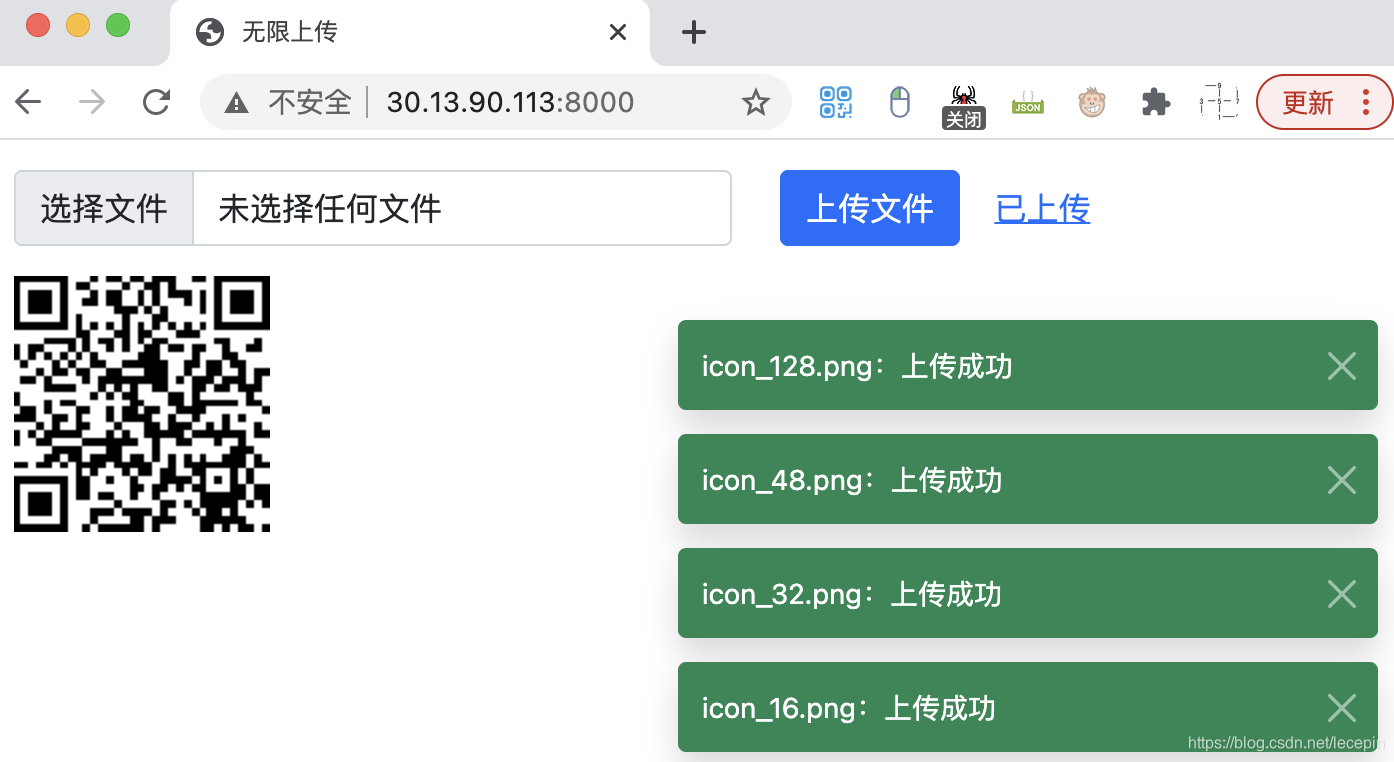
Task: Click the browser forward arrow
Action: click(92, 102)
